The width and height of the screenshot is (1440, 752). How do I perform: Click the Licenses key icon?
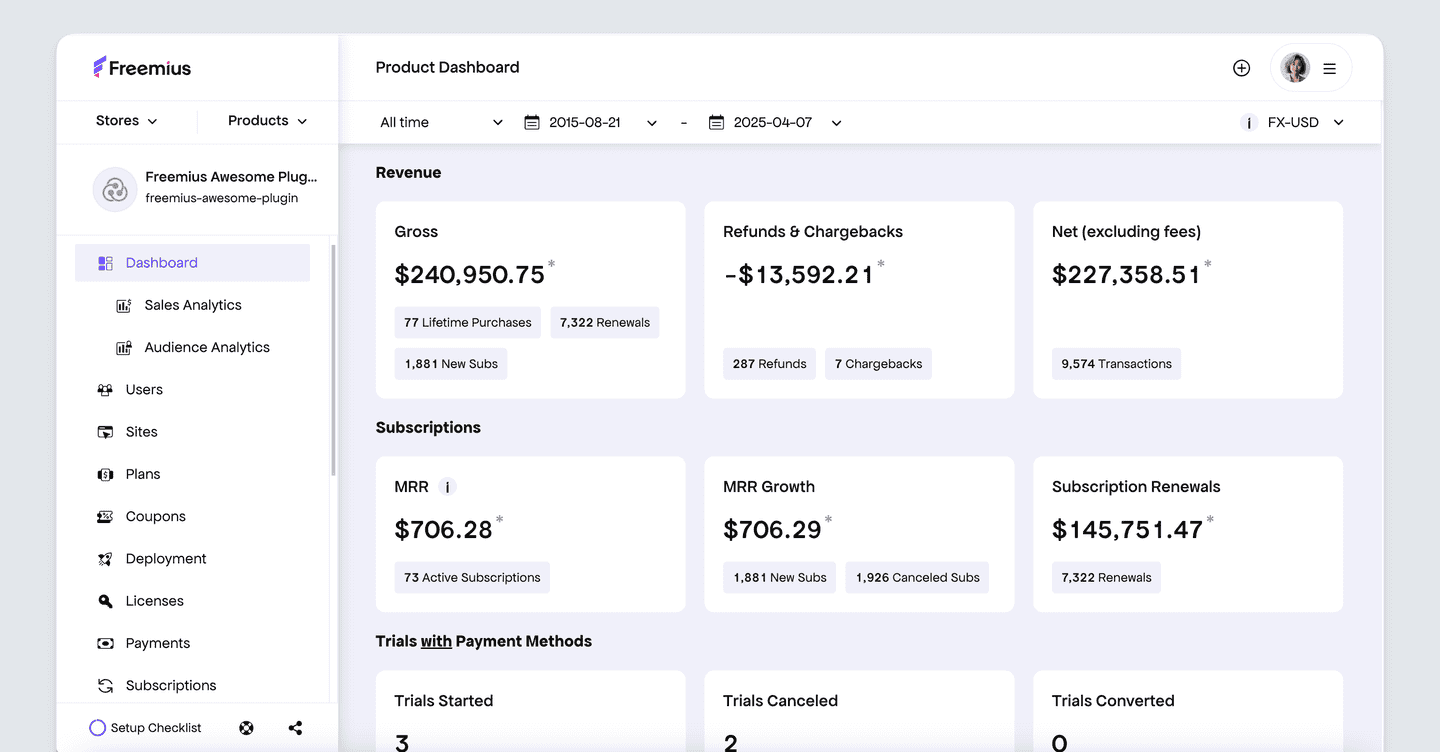[x=105, y=601]
